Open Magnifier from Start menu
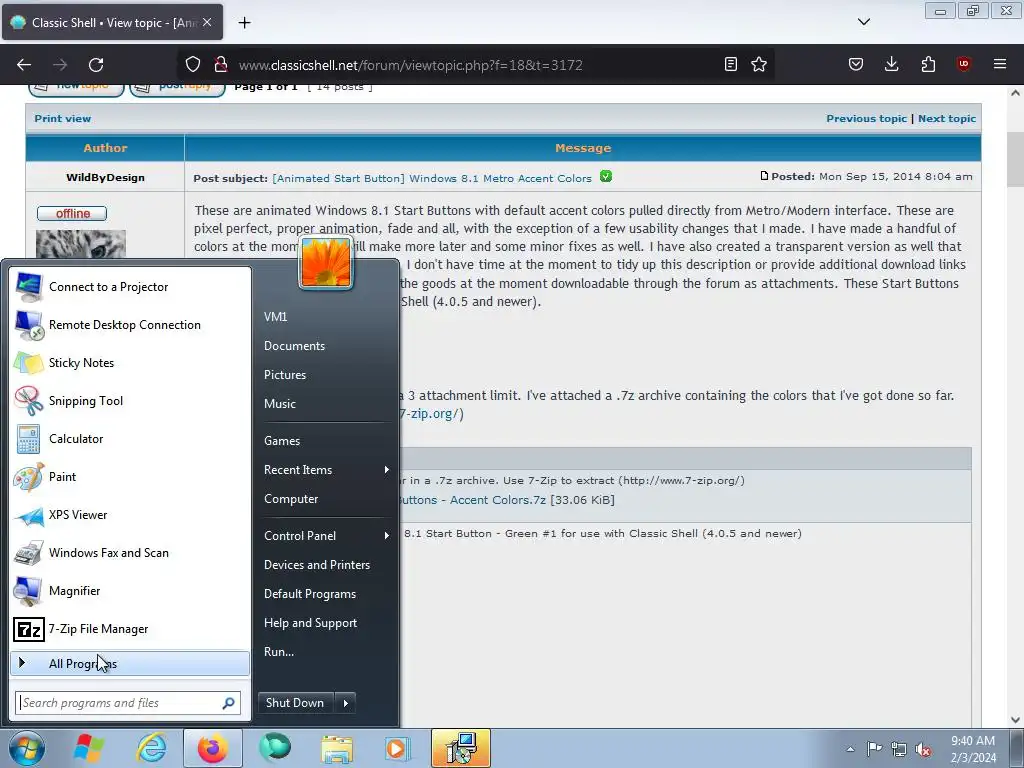 point(130,590)
